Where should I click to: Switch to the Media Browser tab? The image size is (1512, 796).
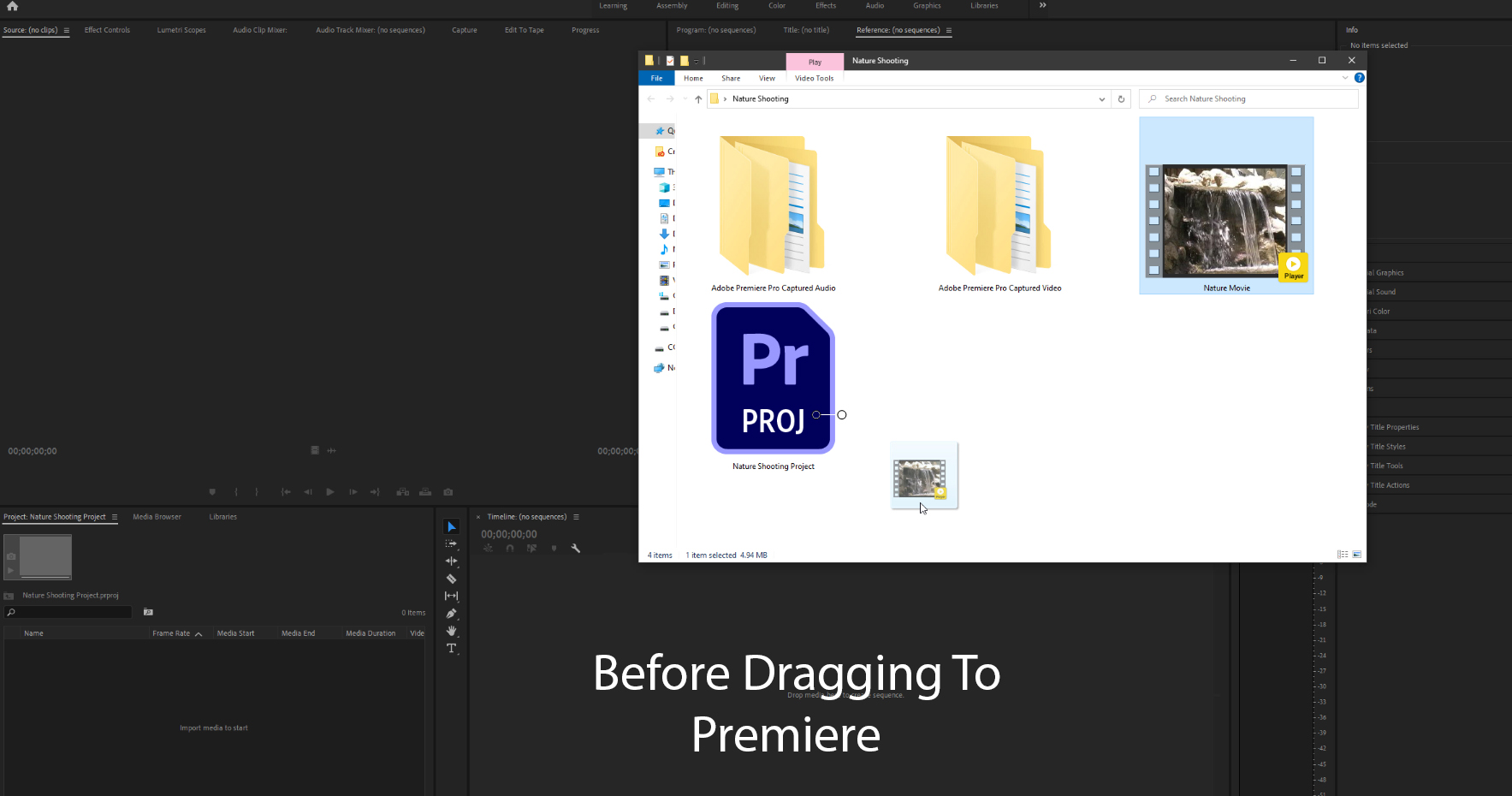click(157, 516)
